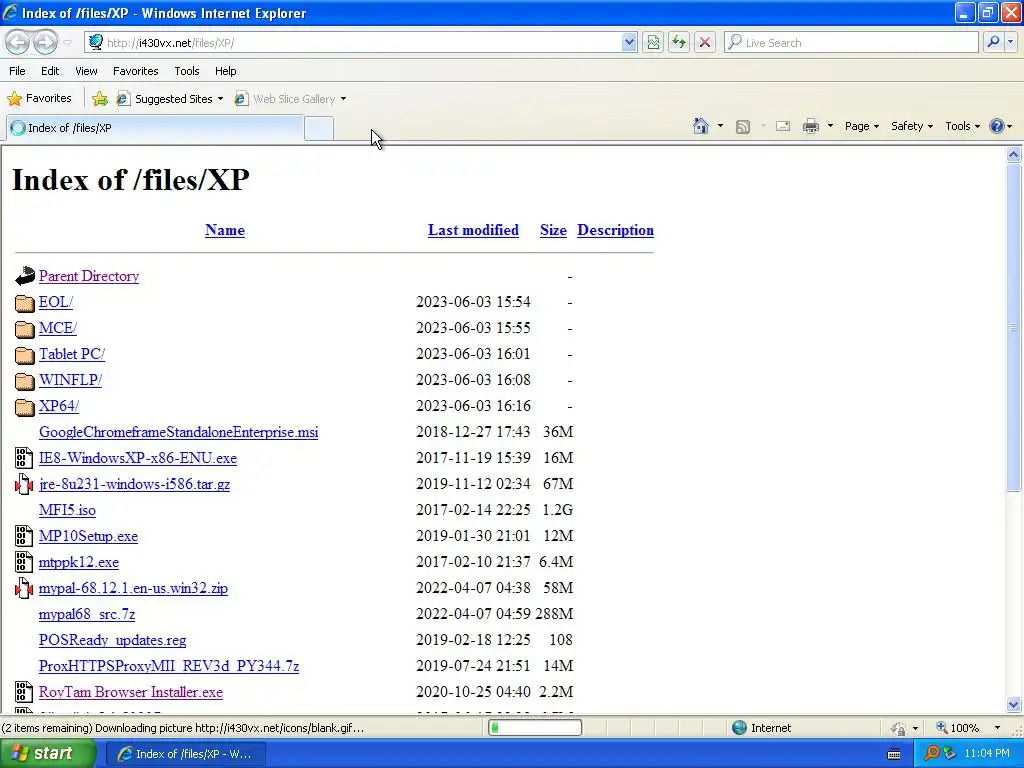Click the Internet security zone indicator

[x=761, y=728]
